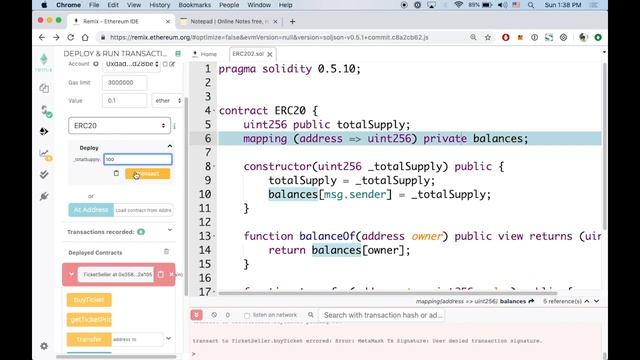Go to next balances reference
The image size is (640, 360).
pyautogui.click(x=597, y=301)
